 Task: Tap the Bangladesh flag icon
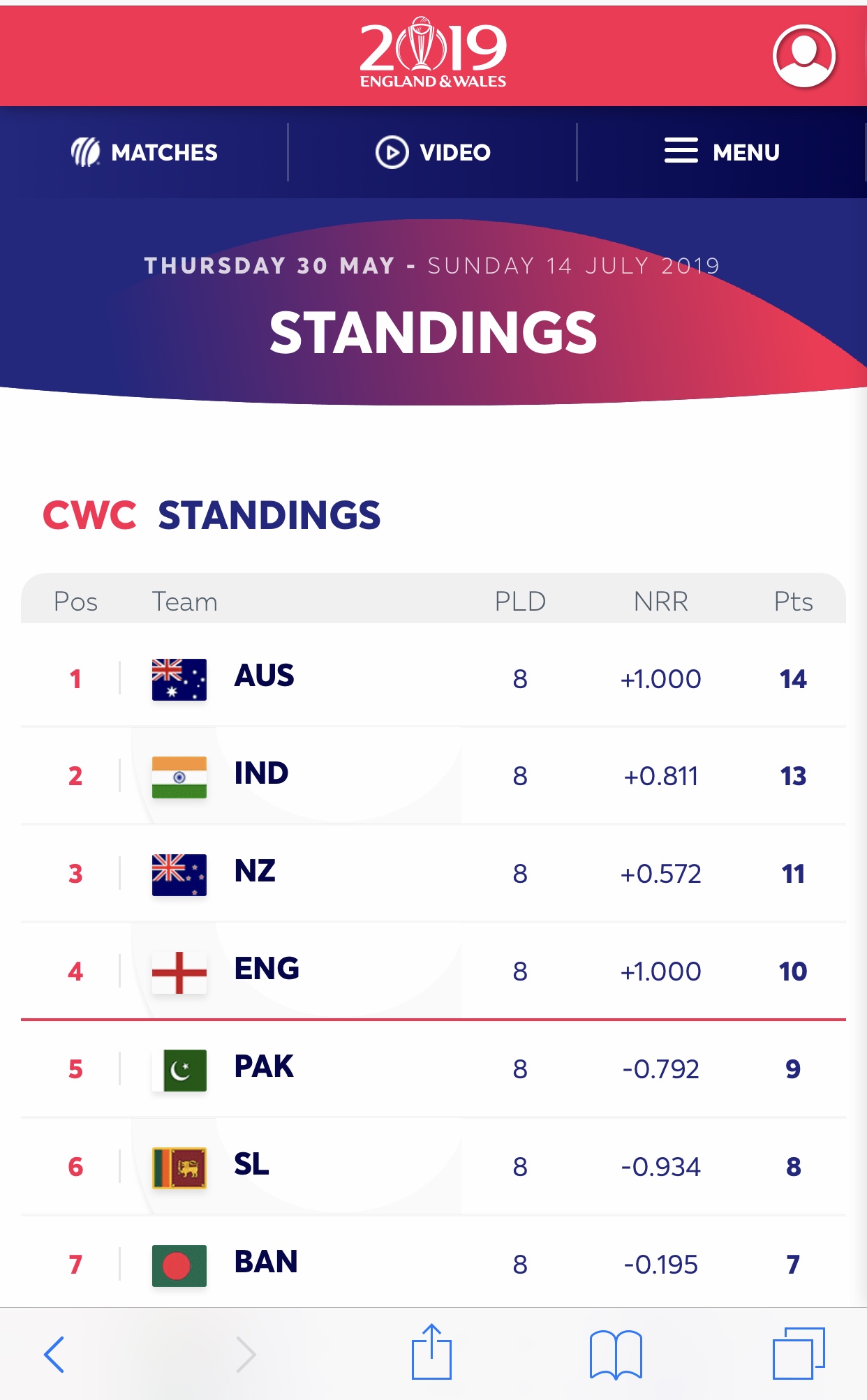[x=179, y=1265]
